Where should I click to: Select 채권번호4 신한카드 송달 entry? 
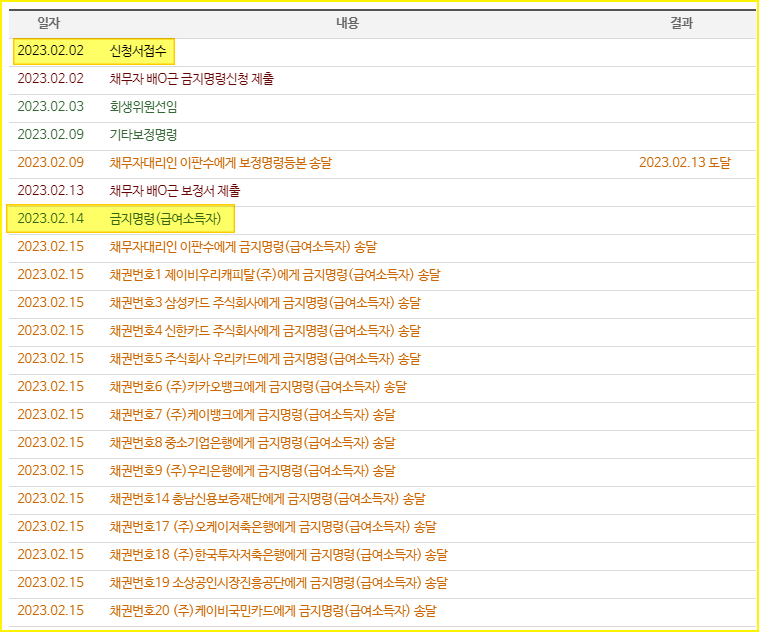[265, 331]
